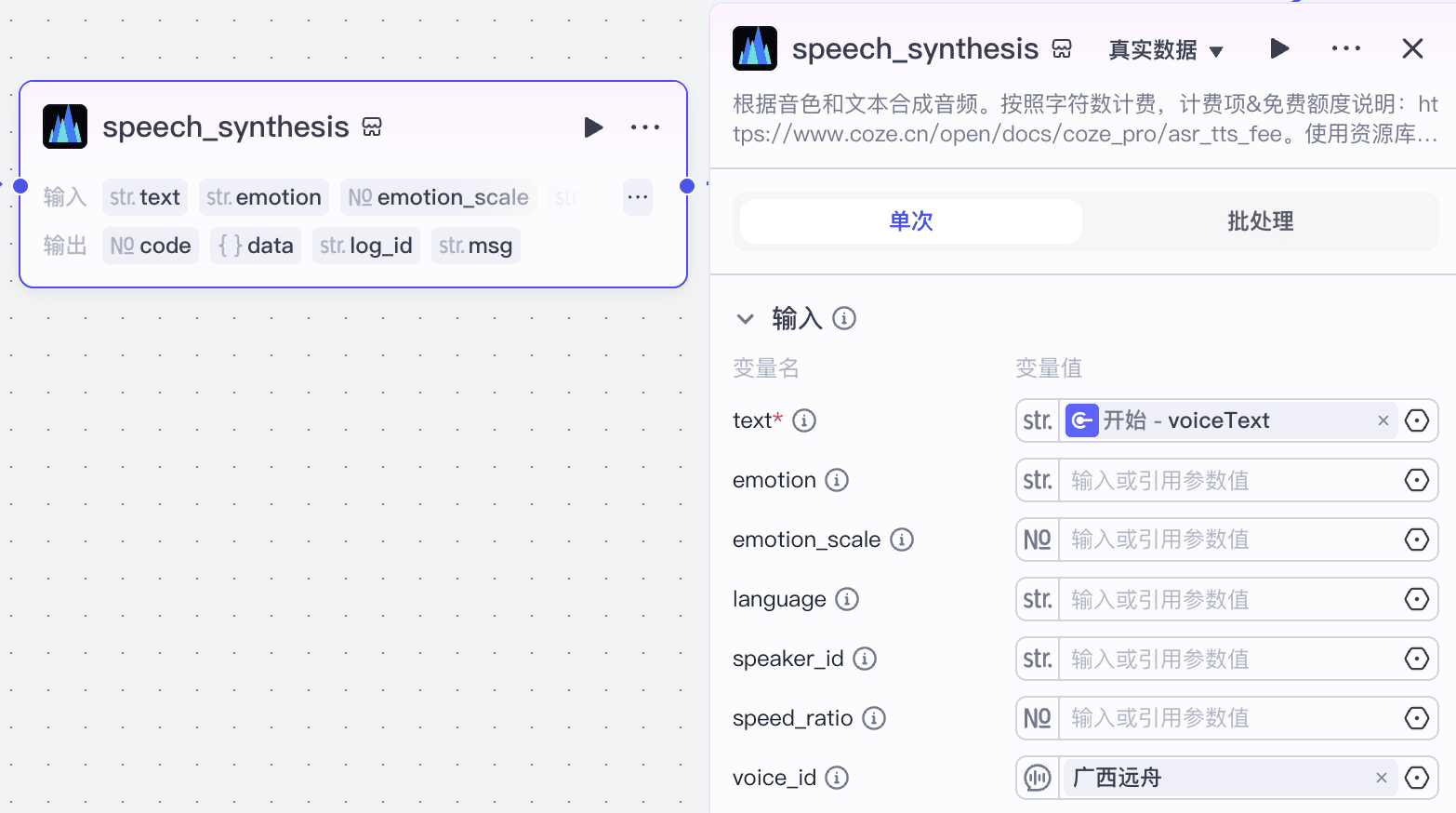Open the panel header more options menu
1456x813 pixels.
(x=1346, y=48)
